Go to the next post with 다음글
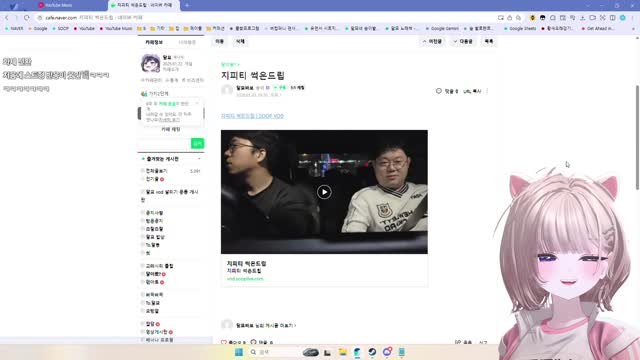Screen dimensions: 640x360 (x=463, y=41)
